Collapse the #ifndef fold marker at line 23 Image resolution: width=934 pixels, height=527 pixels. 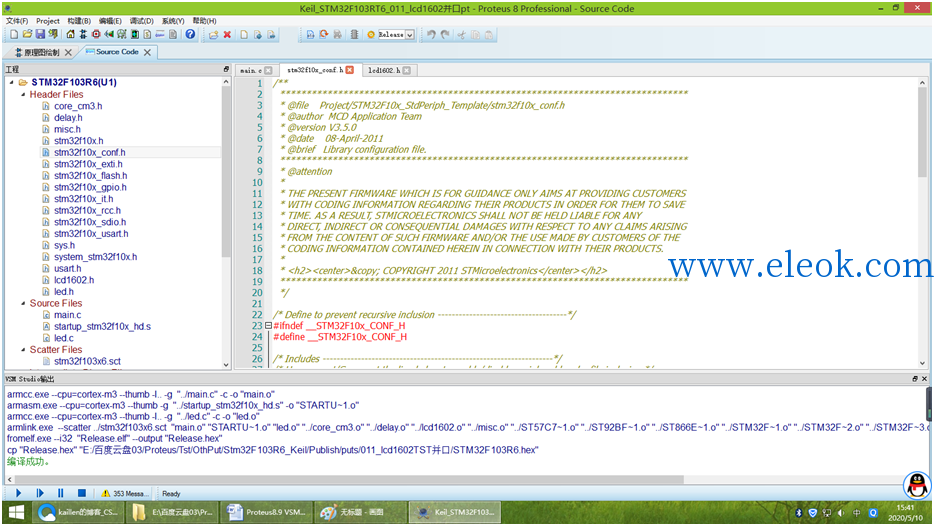(268, 326)
